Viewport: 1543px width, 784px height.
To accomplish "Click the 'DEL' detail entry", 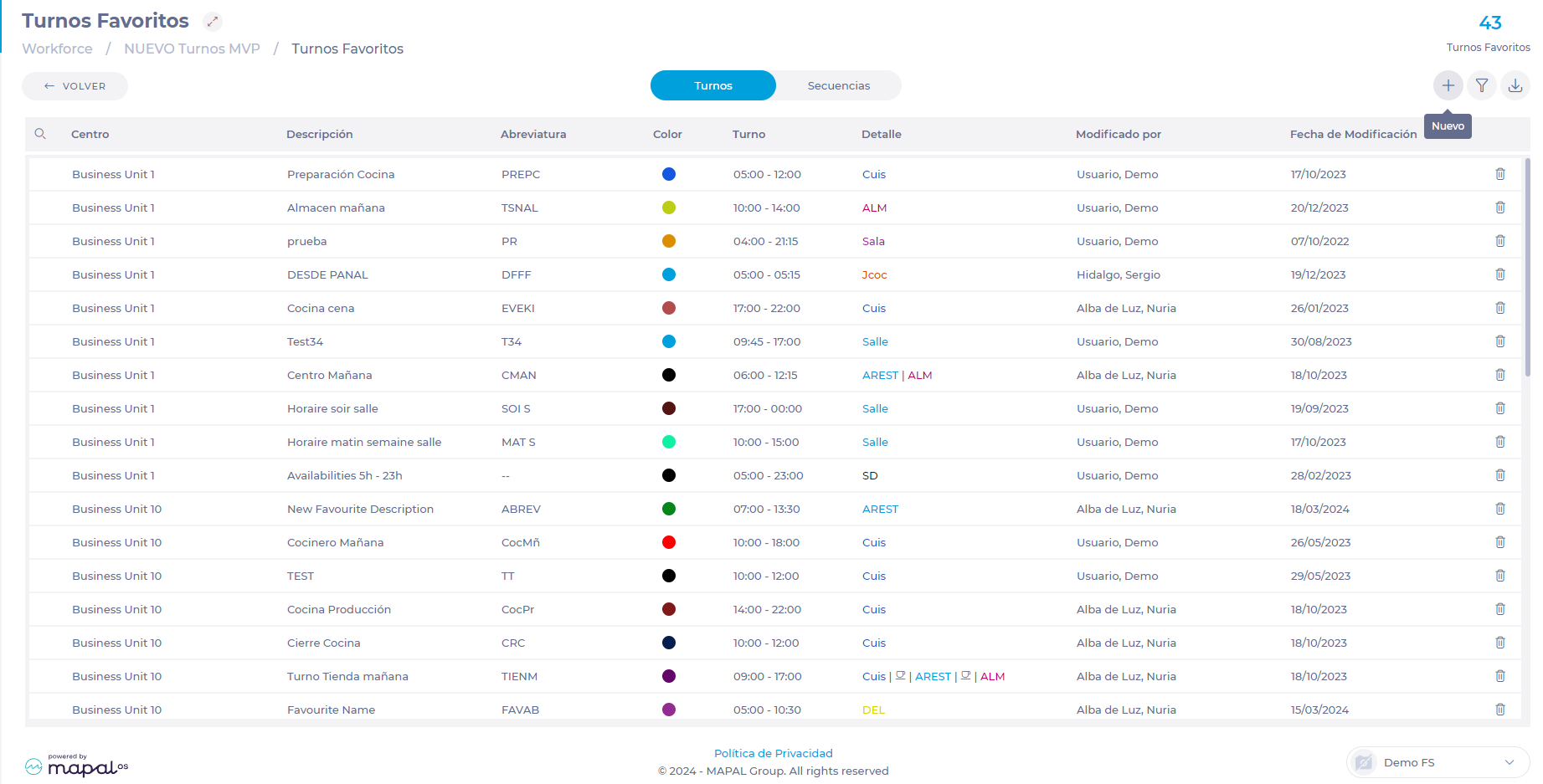I will pos(873,710).
